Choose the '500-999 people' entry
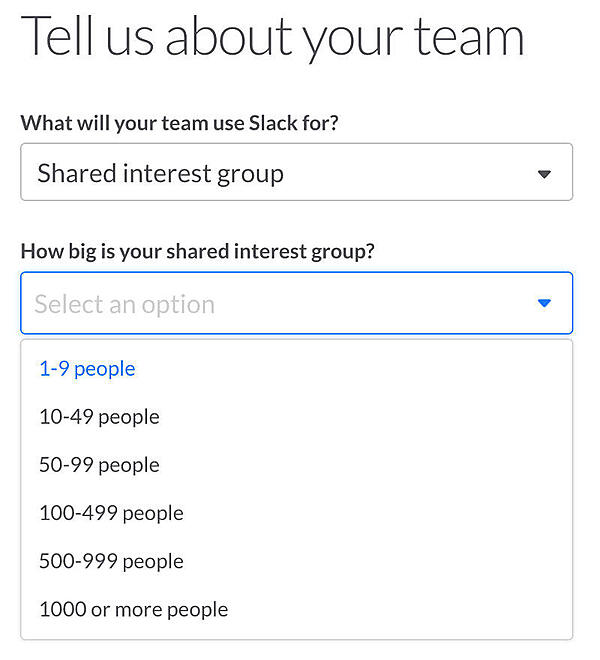This screenshot has height=660, width=600. click(x=111, y=561)
